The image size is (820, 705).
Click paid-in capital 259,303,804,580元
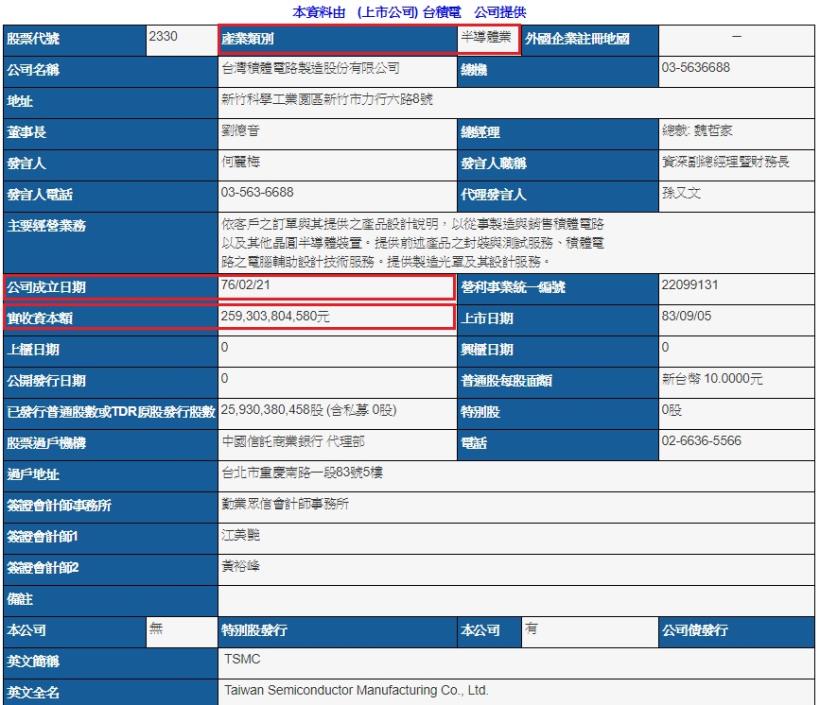[x=275, y=316]
